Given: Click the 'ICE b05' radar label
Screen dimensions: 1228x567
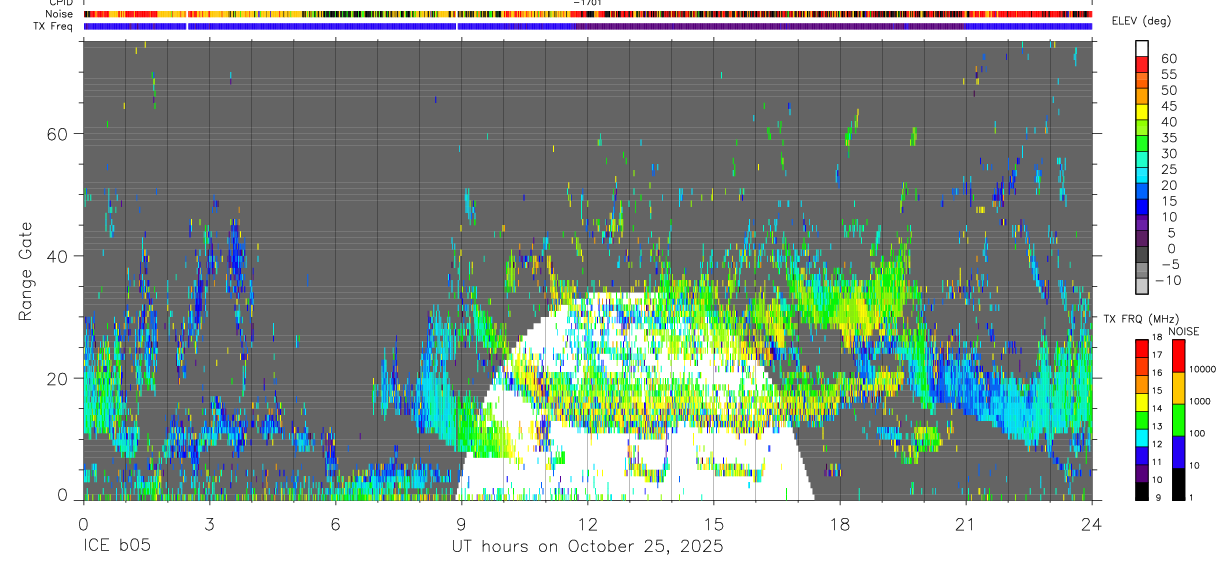Looking at the screenshot, I should (x=117, y=547).
